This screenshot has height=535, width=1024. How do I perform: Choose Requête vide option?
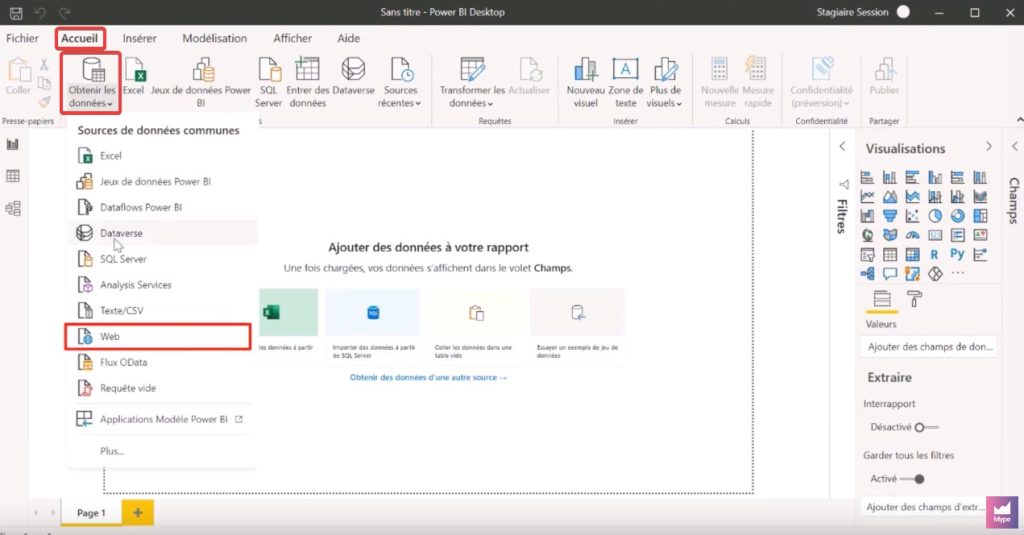click(x=163, y=388)
